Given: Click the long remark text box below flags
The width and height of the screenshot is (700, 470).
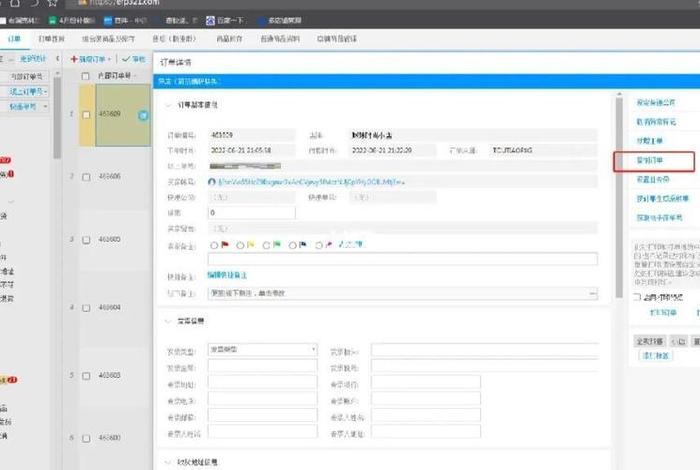Looking at the screenshot, I should coord(403,258).
